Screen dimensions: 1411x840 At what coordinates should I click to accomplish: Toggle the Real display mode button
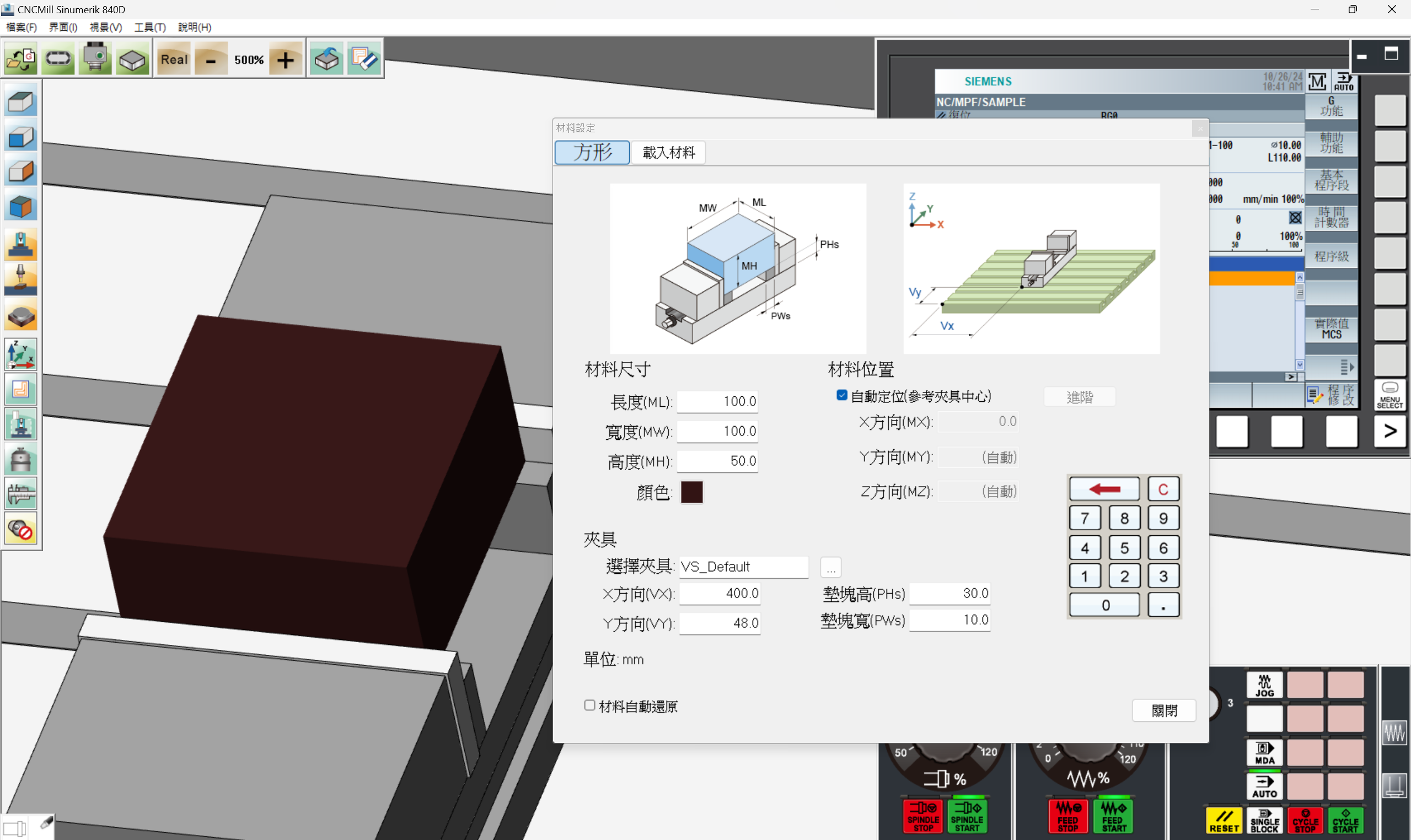pyautogui.click(x=174, y=59)
